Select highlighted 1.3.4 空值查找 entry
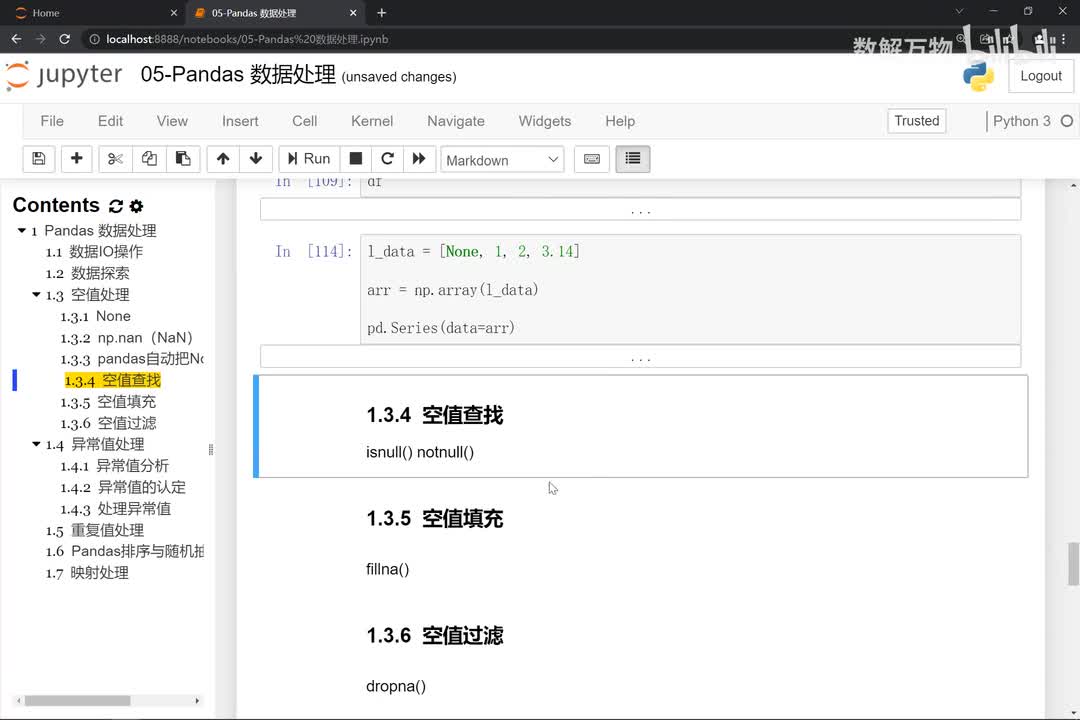1080x720 pixels. pyautogui.click(x=112, y=380)
